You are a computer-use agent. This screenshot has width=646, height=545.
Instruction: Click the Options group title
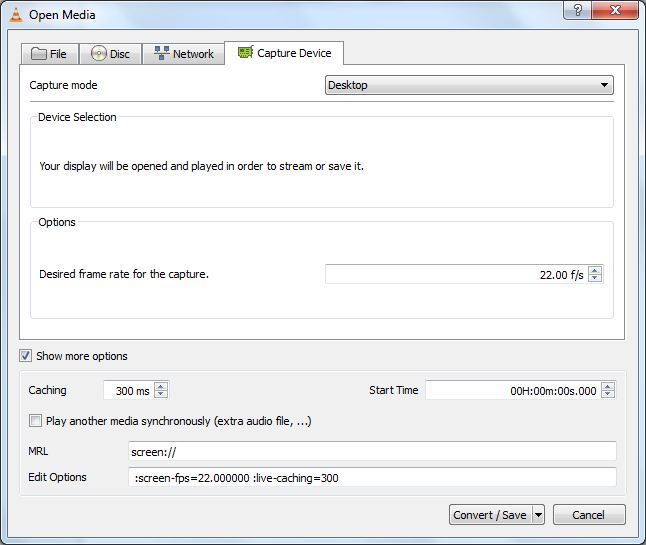(x=57, y=222)
